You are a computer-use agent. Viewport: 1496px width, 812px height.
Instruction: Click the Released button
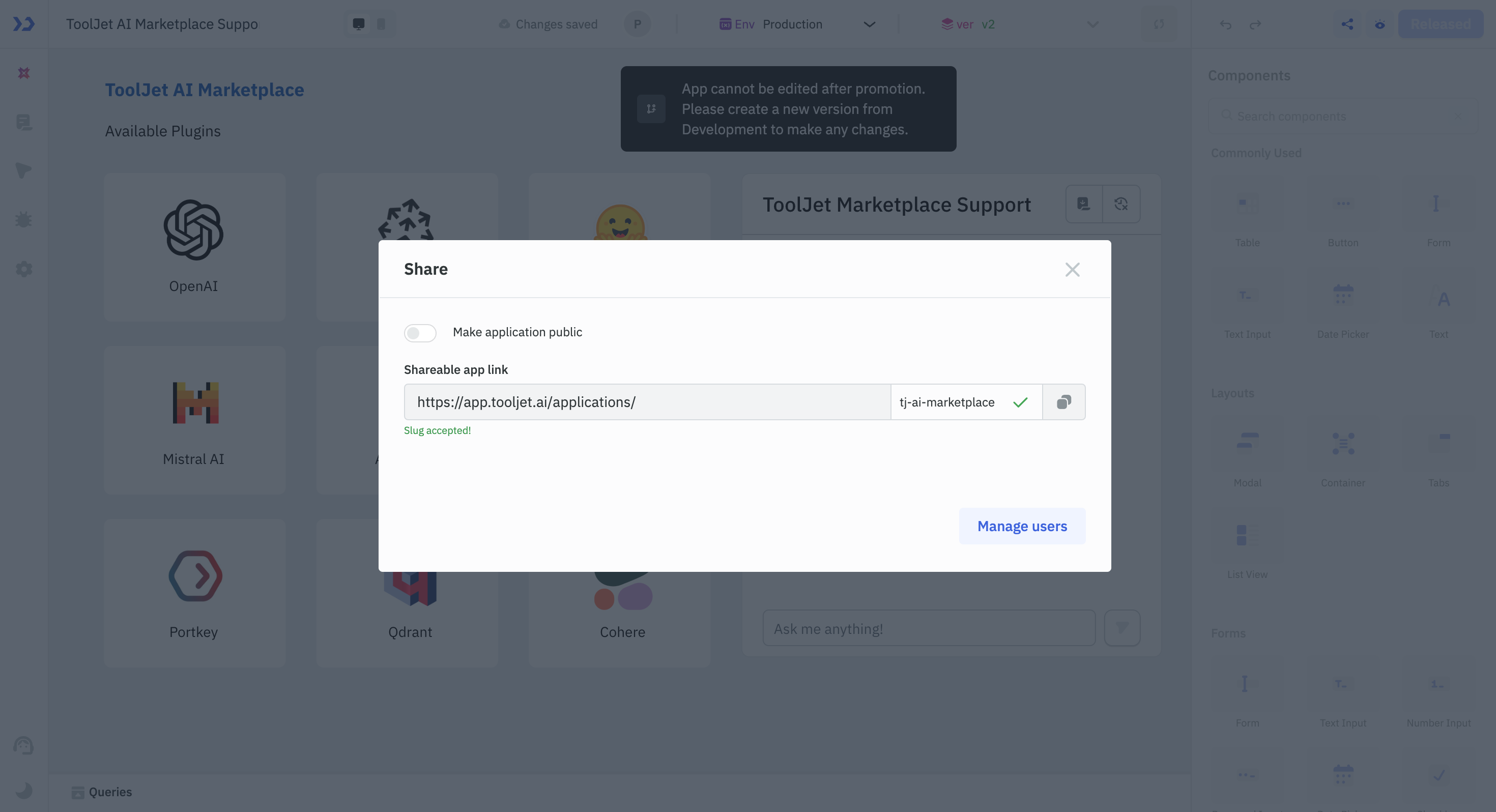(1441, 23)
